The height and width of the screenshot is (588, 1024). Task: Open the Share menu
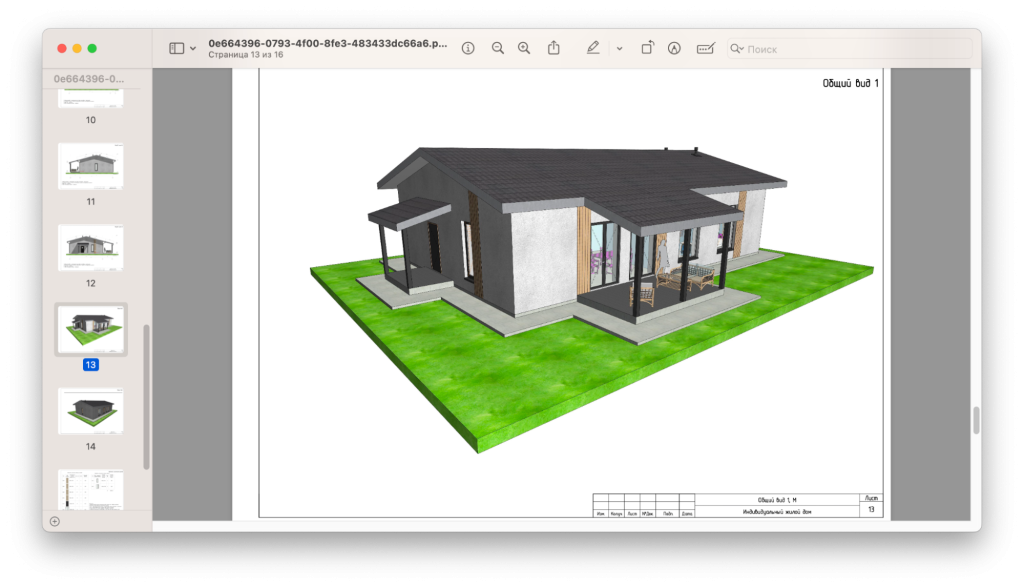click(554, 48)
